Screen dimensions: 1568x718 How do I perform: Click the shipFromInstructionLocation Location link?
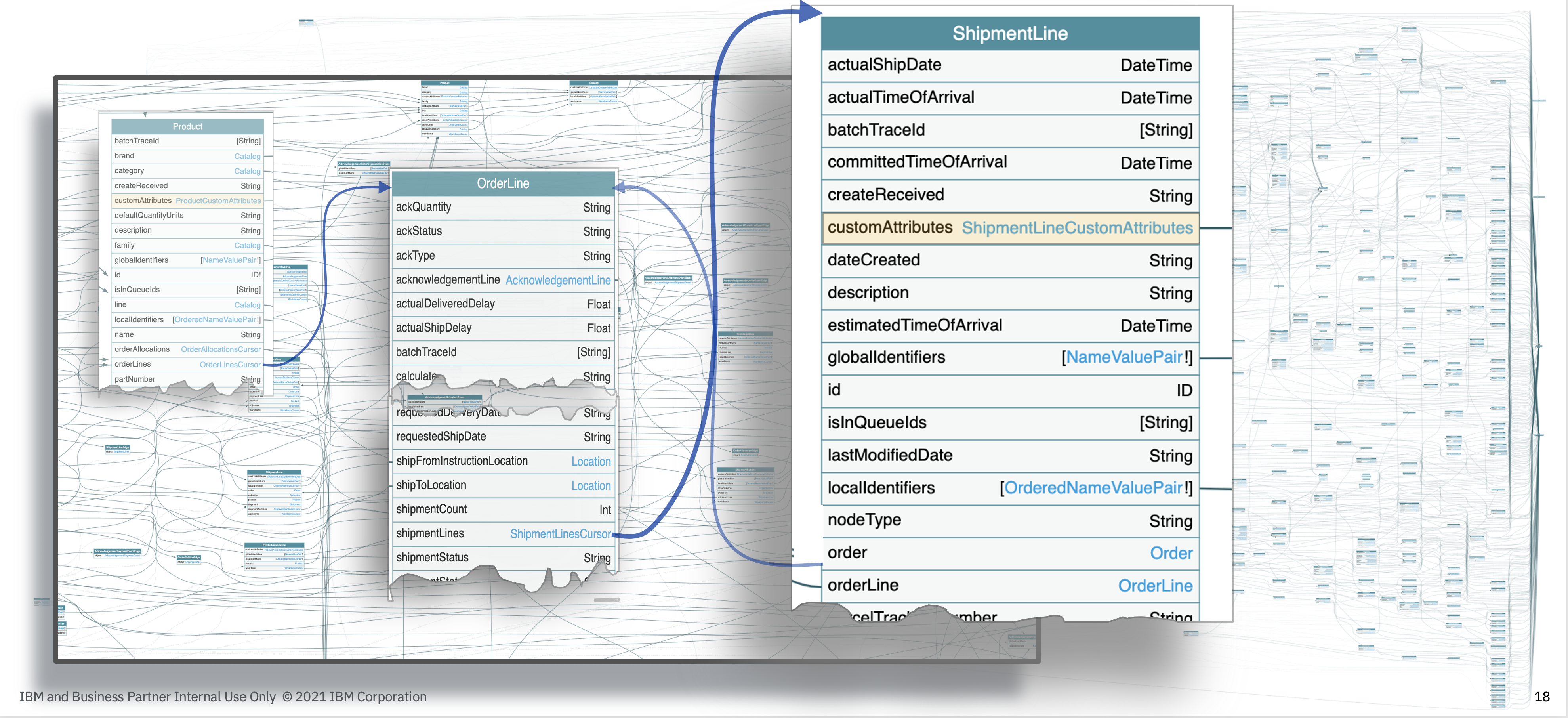(590, 462)
